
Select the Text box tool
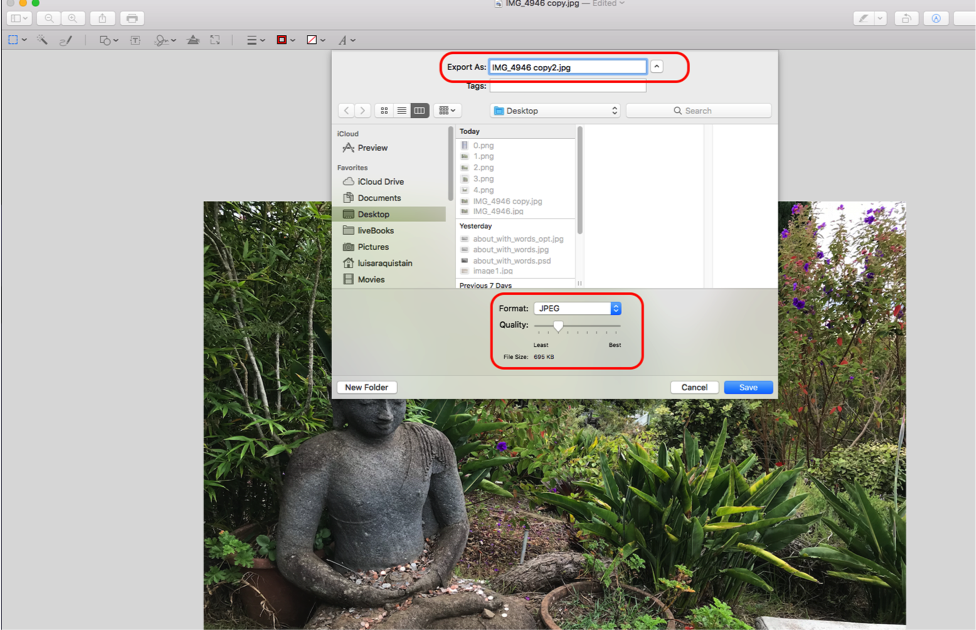pyautogui.click(x=135, y=40)
